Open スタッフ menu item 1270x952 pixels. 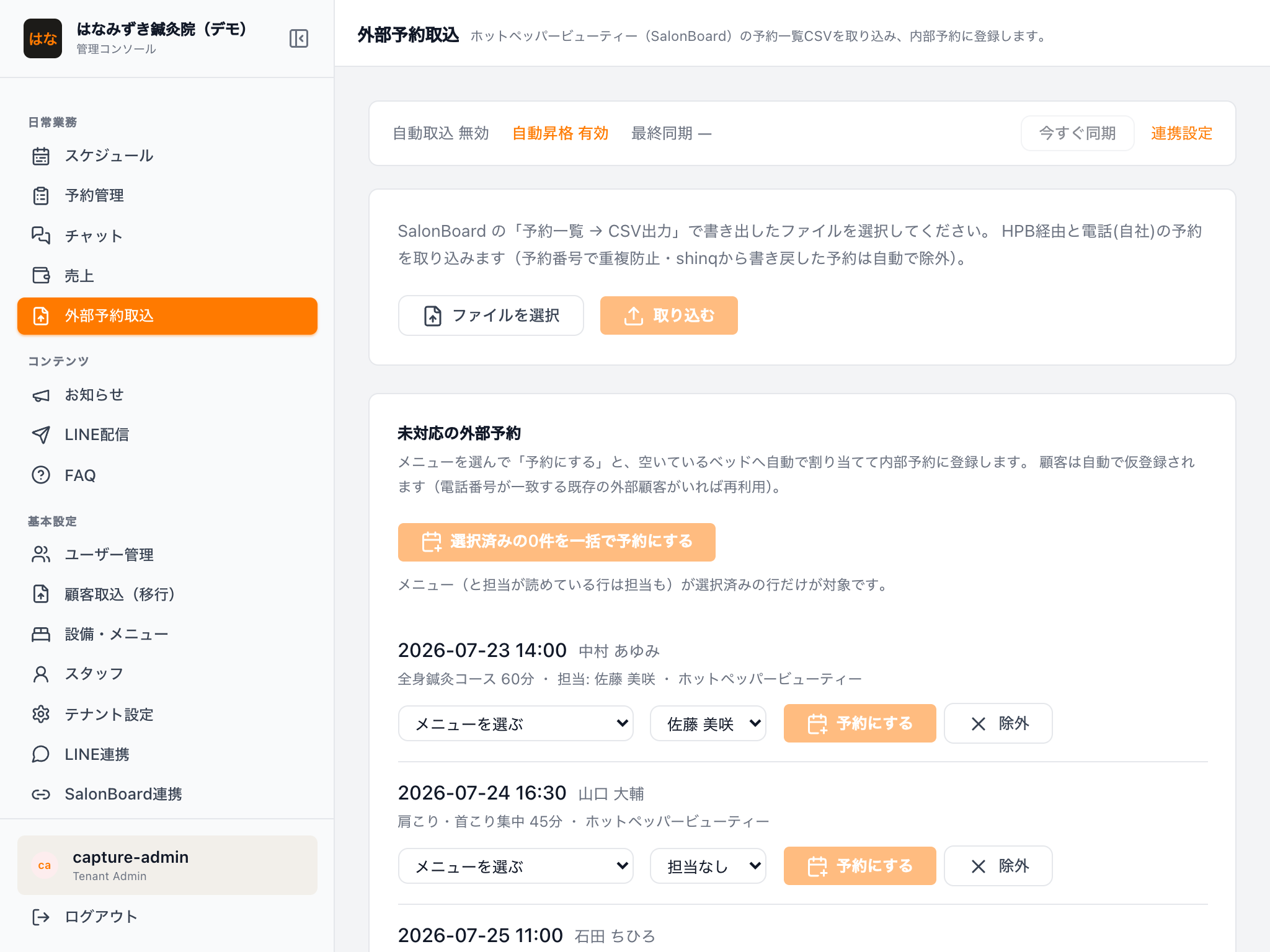[167, 674]
